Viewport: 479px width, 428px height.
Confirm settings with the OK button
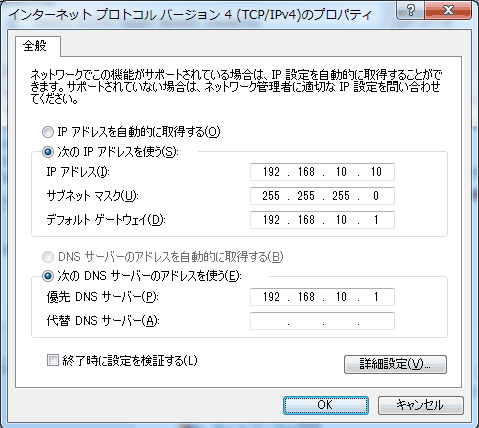pos(326,405)
